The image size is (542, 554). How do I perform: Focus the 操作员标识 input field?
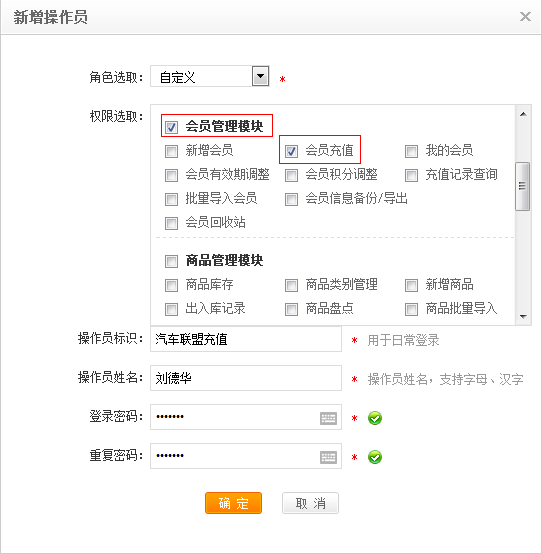[x=246, y=339]
